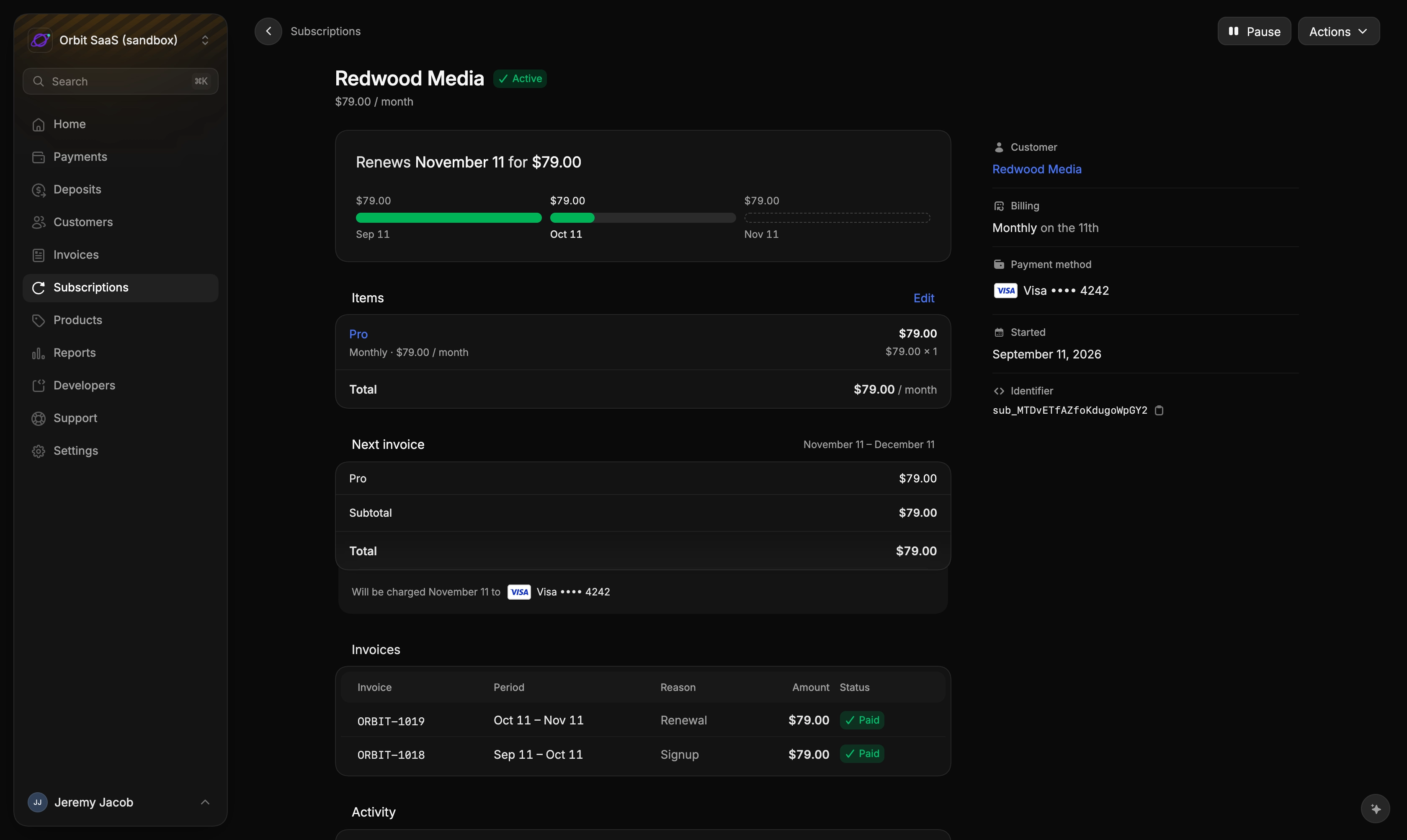Open Payments in the sidebar
This screenshot has height=840, width=1407.
[121, 157]
